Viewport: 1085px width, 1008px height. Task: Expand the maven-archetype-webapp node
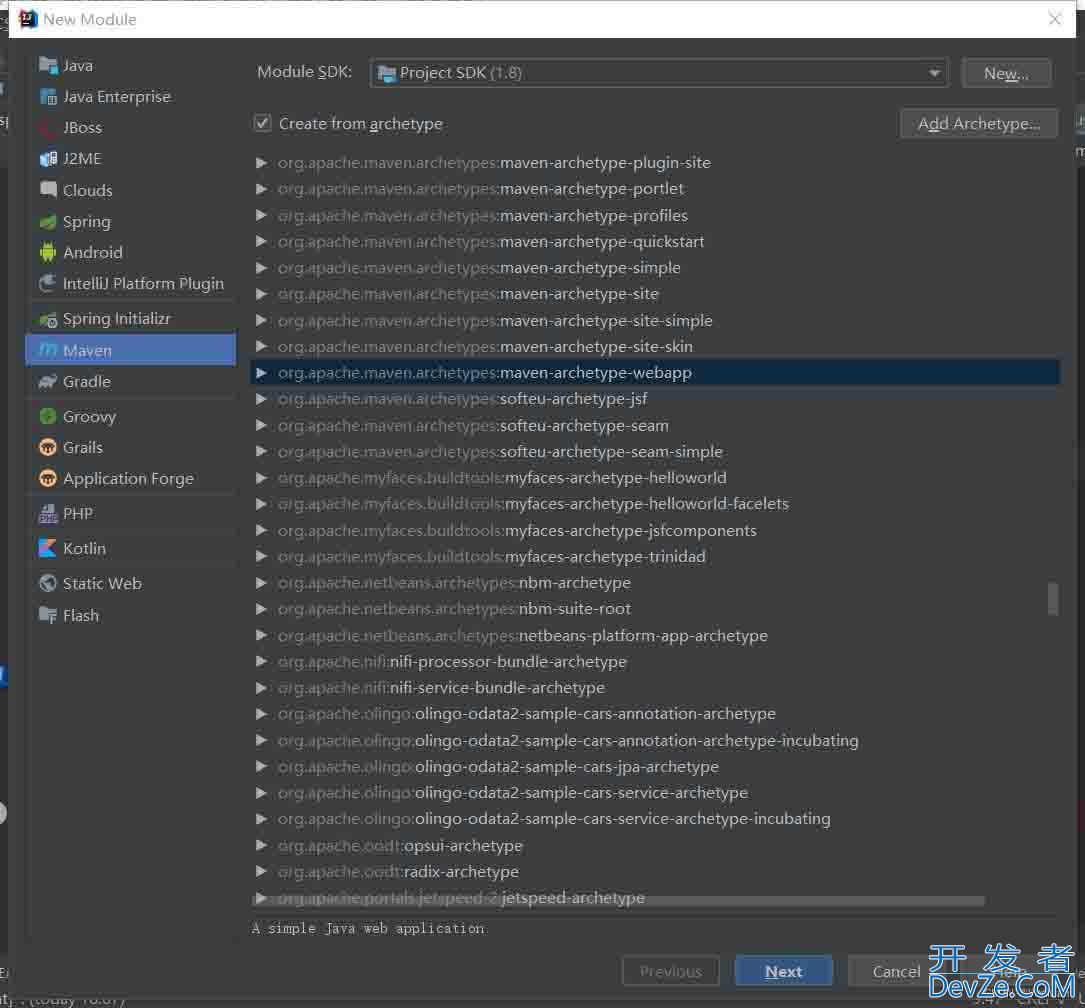pyautogui.click(x=262, y=374)
